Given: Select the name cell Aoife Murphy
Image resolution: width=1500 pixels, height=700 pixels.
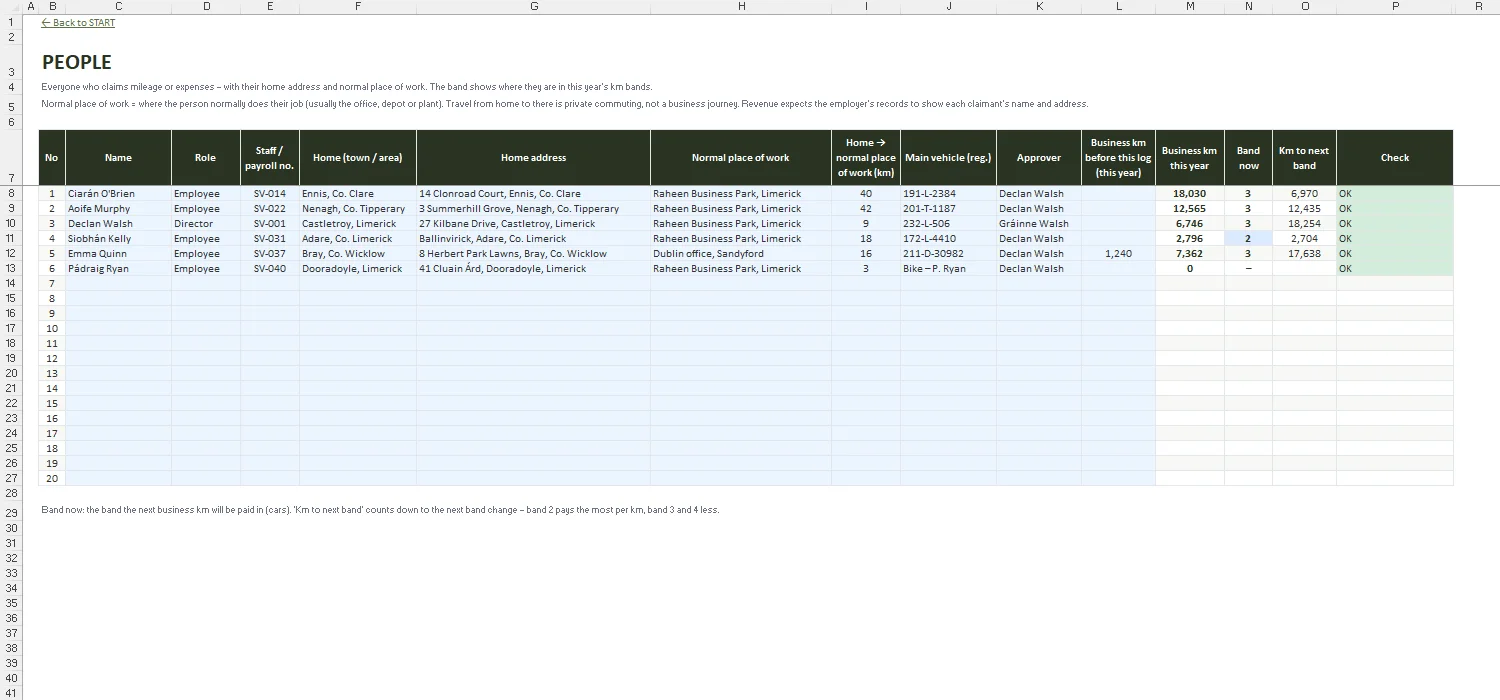Looking at the screenshot, I should point(118,208).
